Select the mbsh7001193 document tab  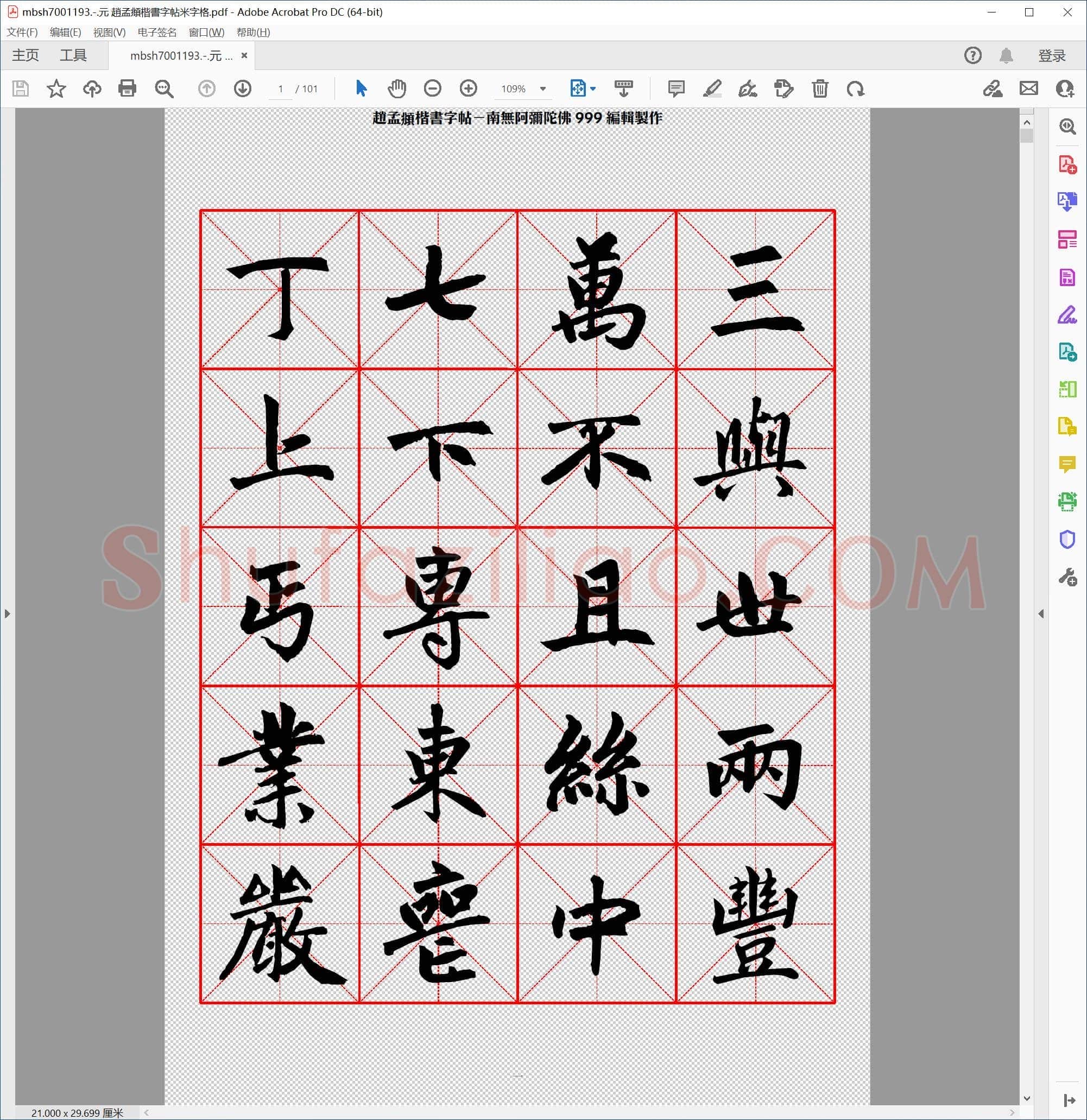click(181, 55)
